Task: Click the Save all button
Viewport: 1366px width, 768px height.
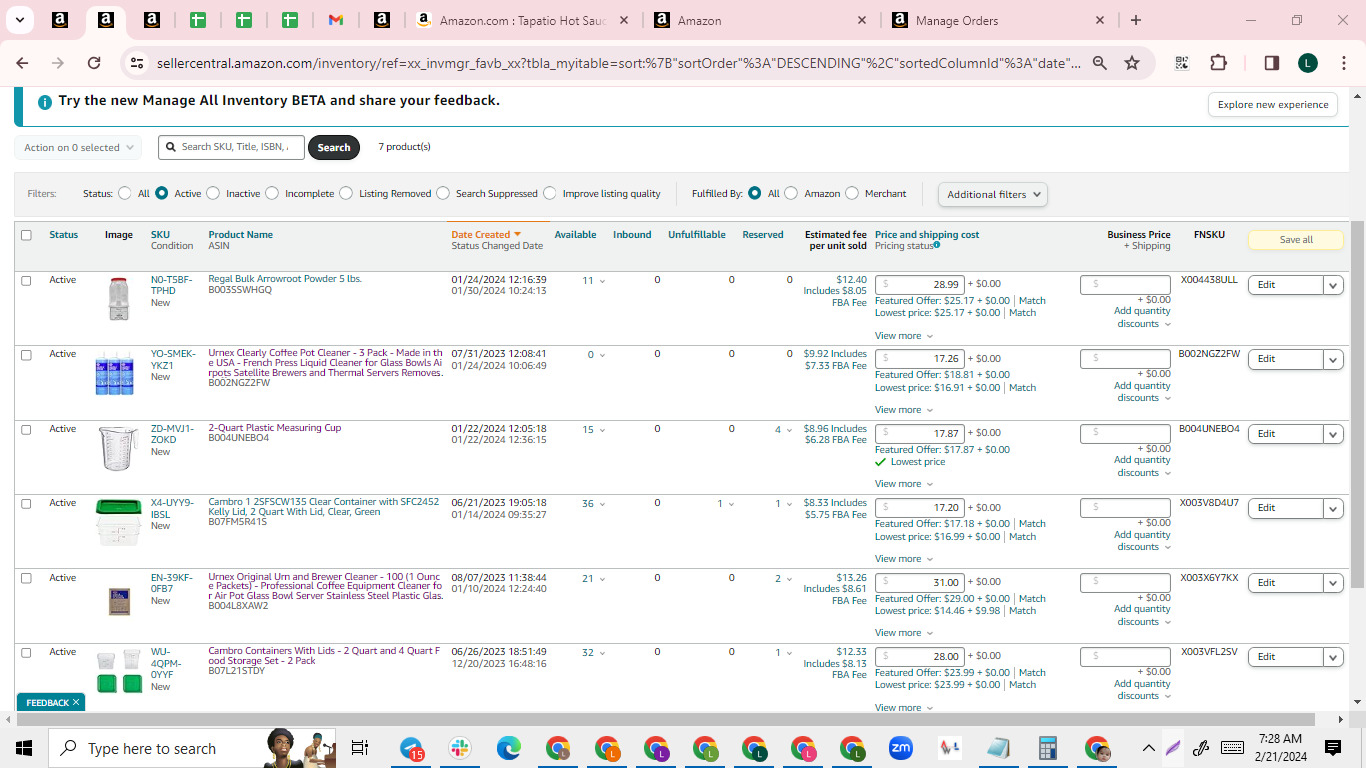Action: [x=1296, y=240]
